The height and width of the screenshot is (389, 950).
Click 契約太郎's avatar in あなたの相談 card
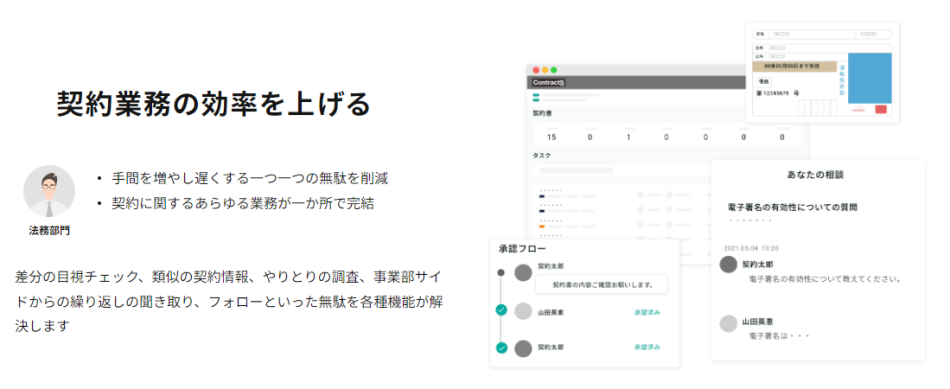pyautogui.click(x=728, y=265)
